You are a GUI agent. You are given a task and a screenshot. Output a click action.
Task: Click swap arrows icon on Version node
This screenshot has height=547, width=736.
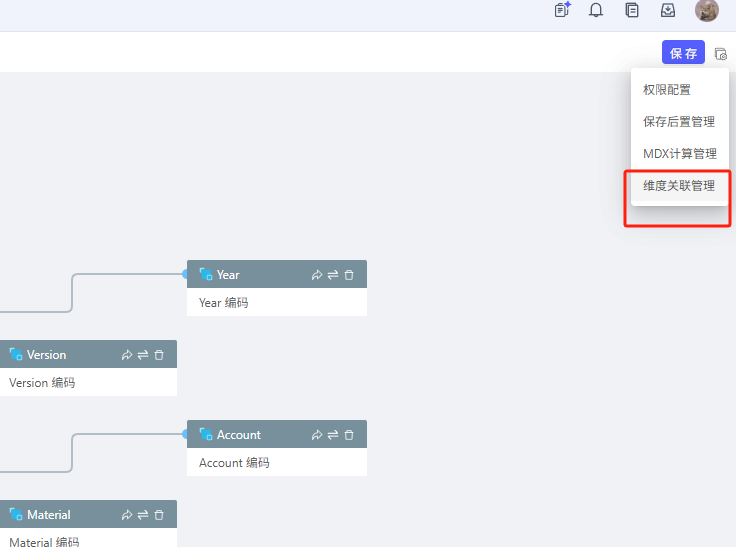pos(143,355)
